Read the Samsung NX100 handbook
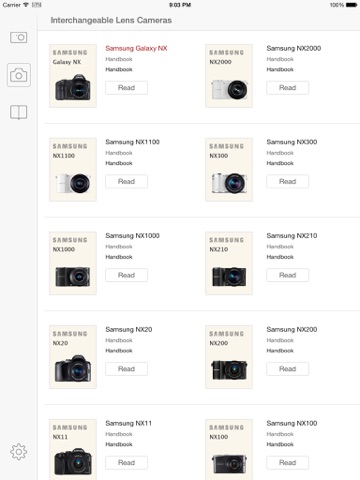 tap(287, 463)
